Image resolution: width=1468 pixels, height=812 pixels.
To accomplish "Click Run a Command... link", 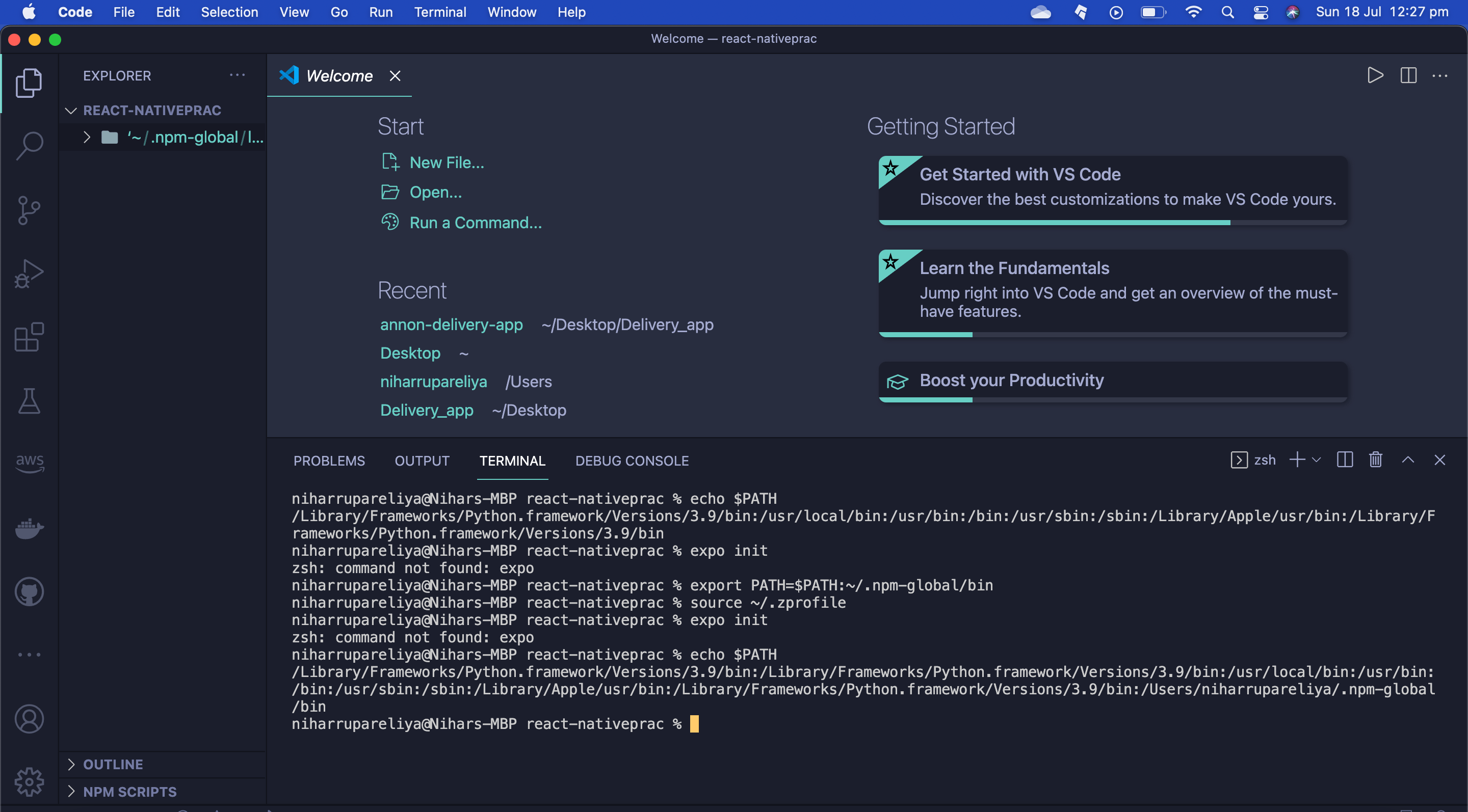I will tap(475, 222).
